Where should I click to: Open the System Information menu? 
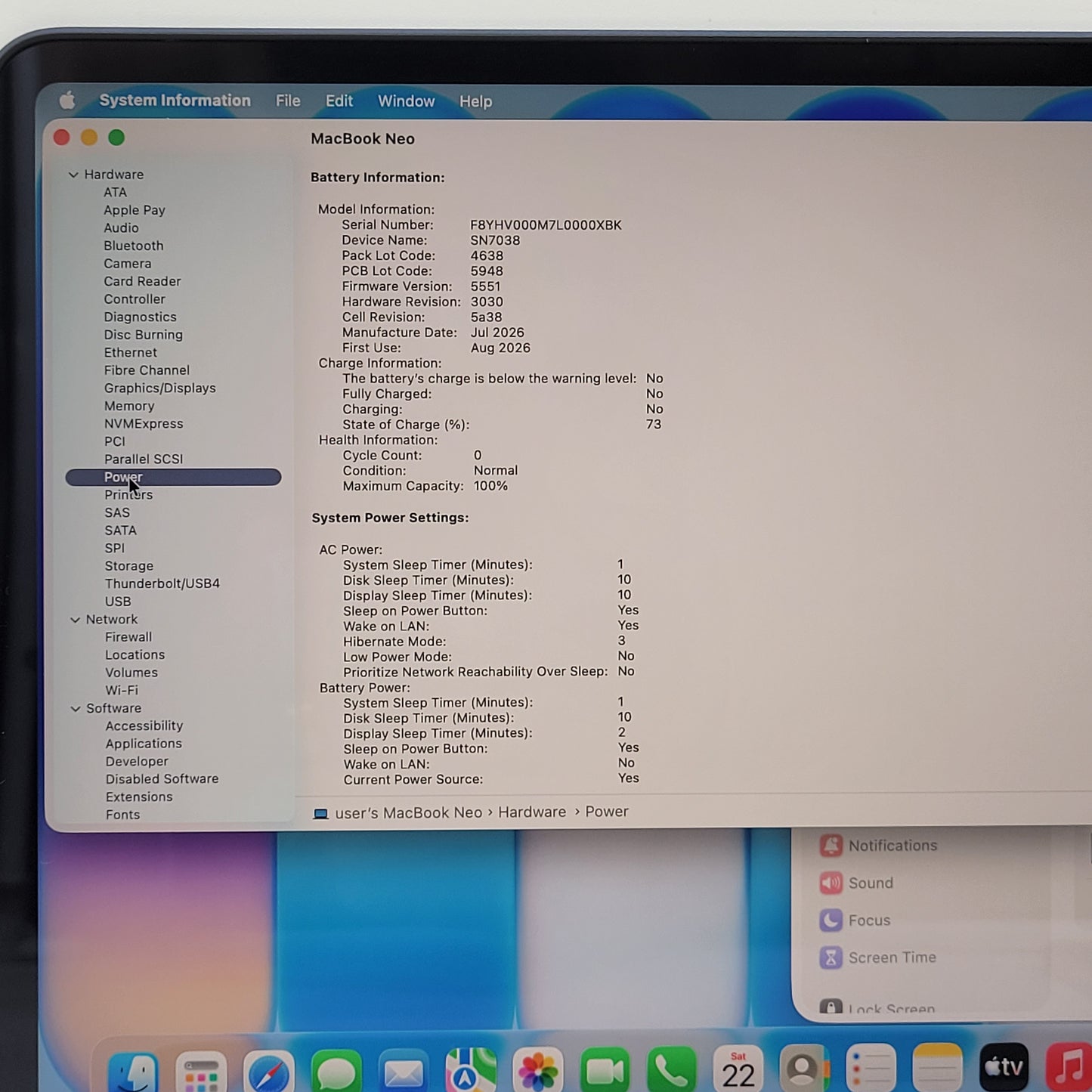[175, 101]
